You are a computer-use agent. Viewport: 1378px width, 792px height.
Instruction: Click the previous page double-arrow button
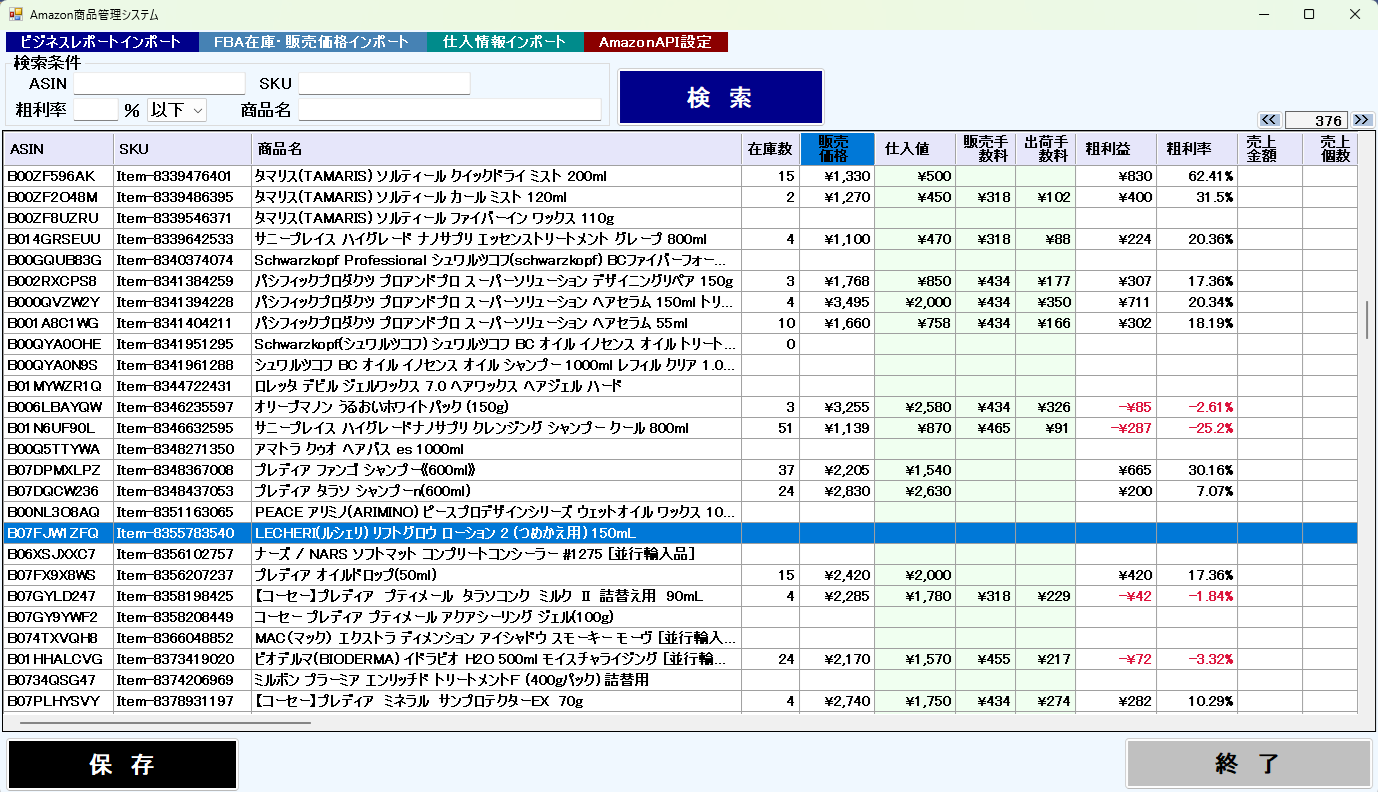(1269, 120)
